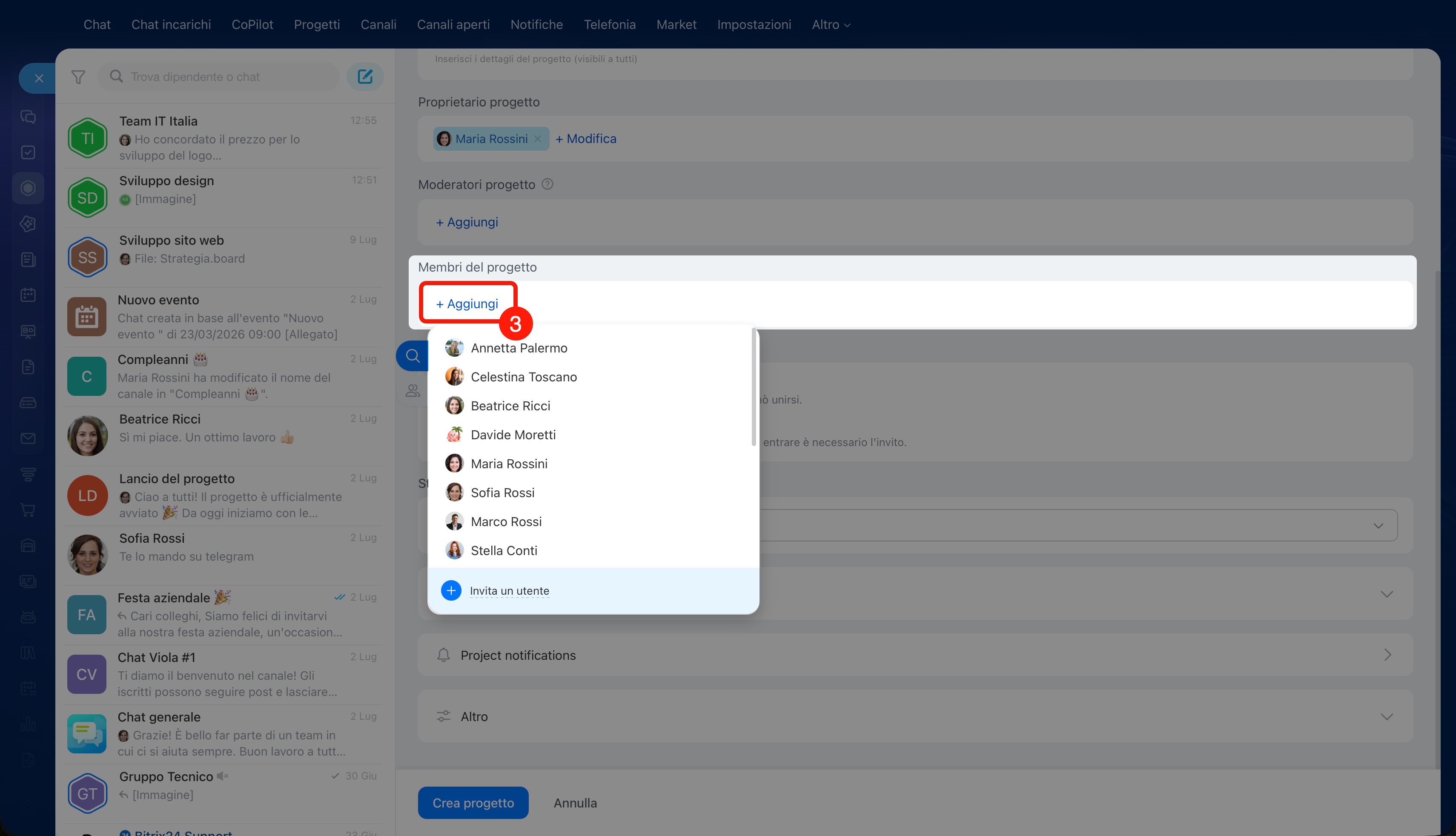Viewport: 1456px width, 836px height.
Task: Click the Crea progetto button
Action: coord(473,803)
